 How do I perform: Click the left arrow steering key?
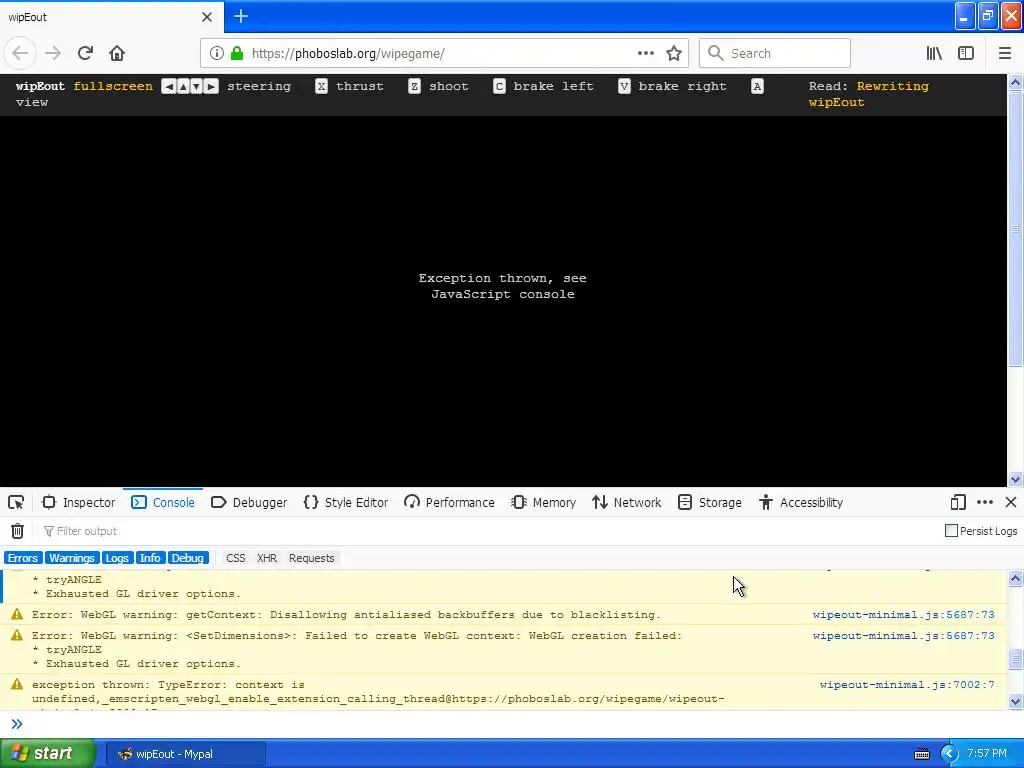pyautogui.click(x=168, y=86)
